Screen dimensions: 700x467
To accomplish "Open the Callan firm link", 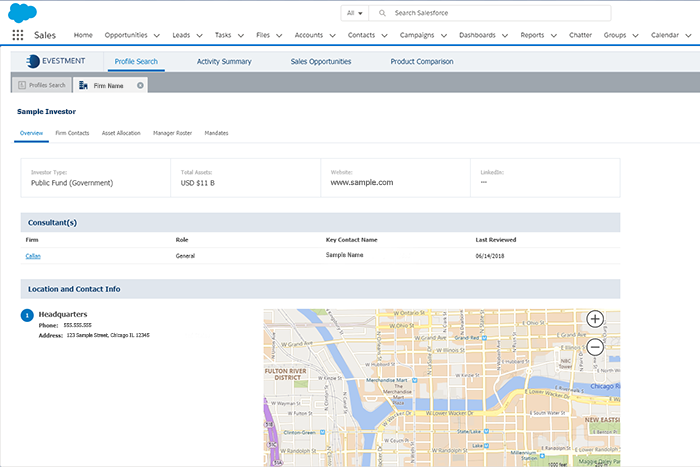I will pyautogui.click(x=33, y=256).
